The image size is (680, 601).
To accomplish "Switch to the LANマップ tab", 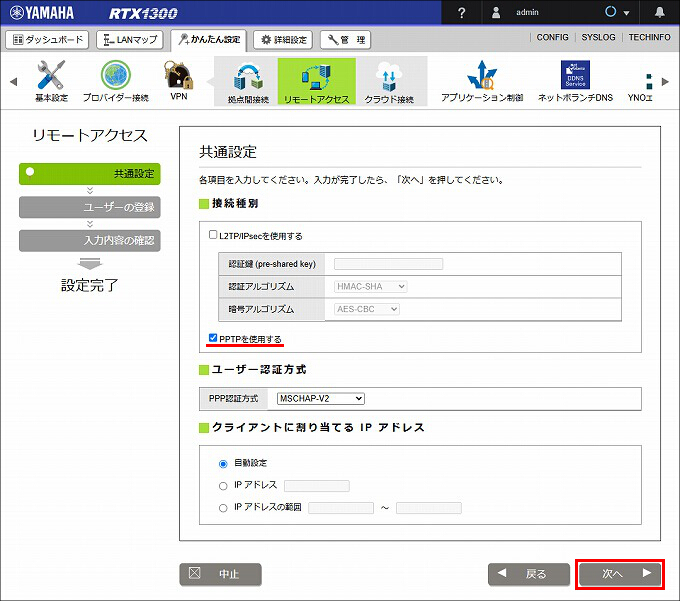I will 130,39.
